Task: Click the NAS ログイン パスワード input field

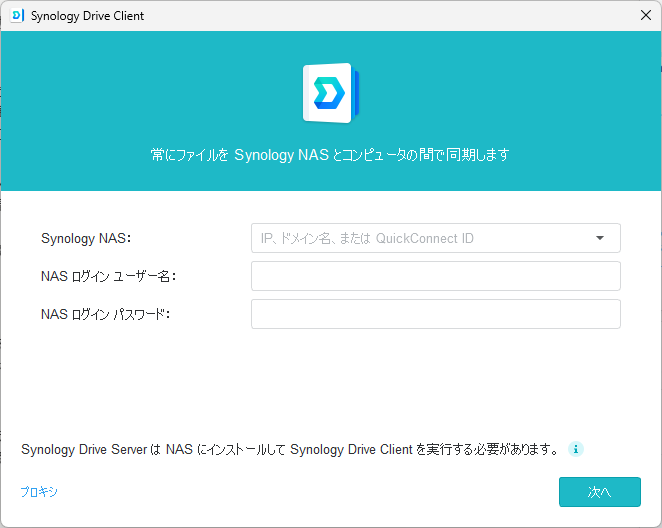Action: point(436,314)
